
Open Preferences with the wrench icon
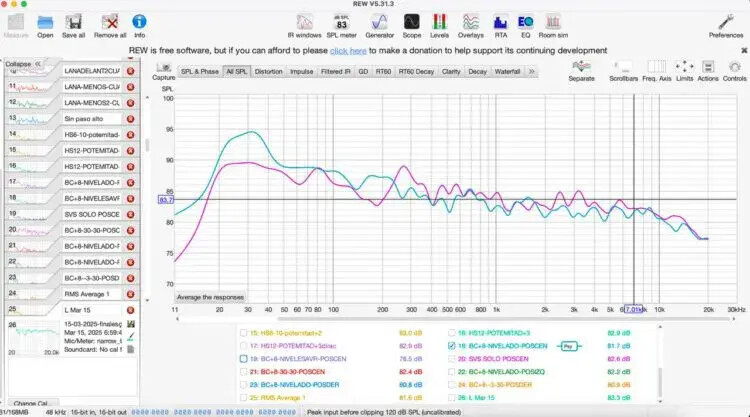(x=726, y=26)
